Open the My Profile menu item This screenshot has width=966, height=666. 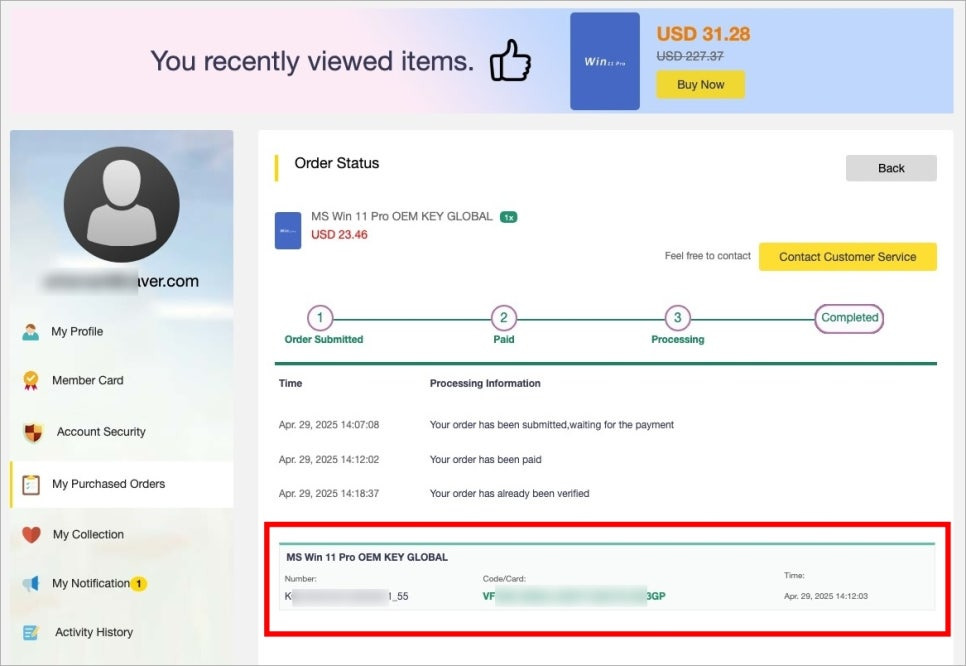(77, 331)
